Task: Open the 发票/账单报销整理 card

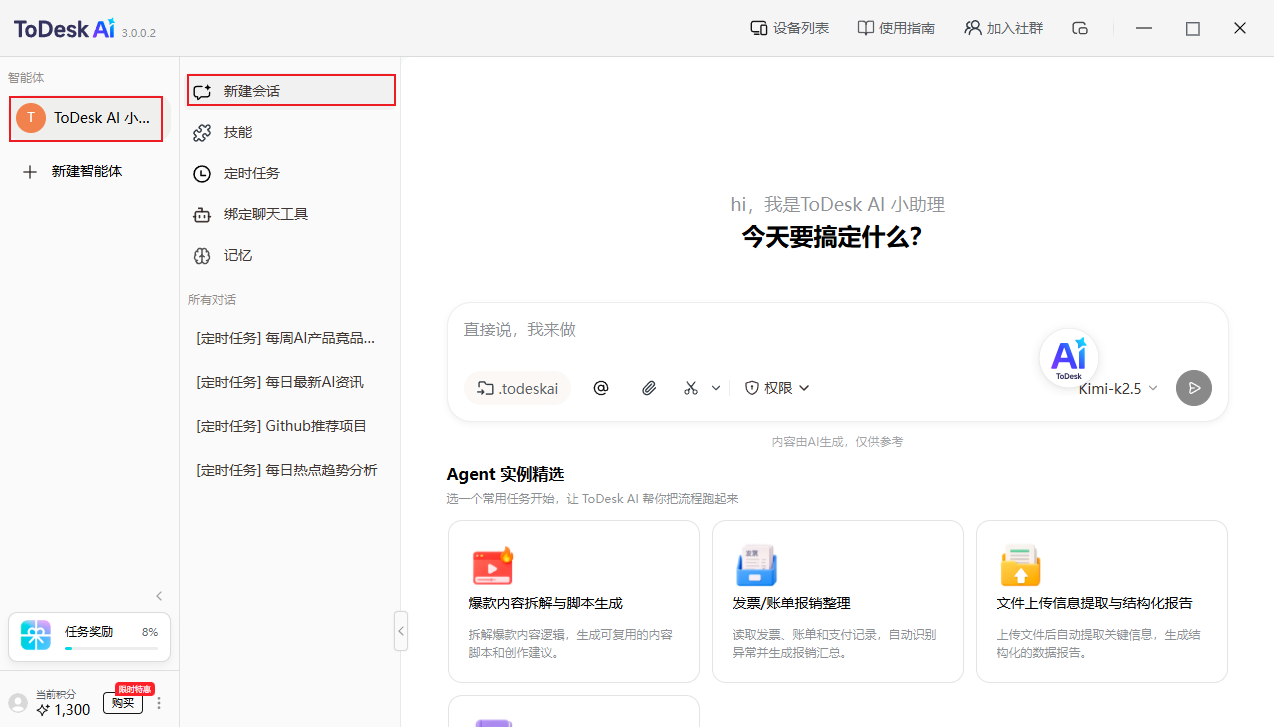Action: pos(838,601)
